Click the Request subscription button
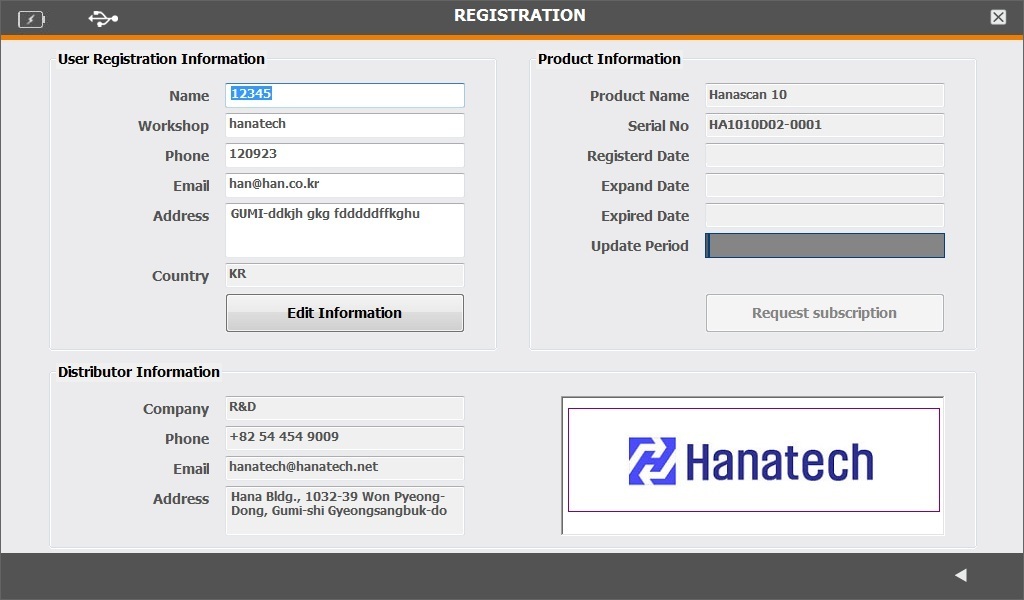The image size is (1024, 600). pyautogui.click(x=824, y=313)
